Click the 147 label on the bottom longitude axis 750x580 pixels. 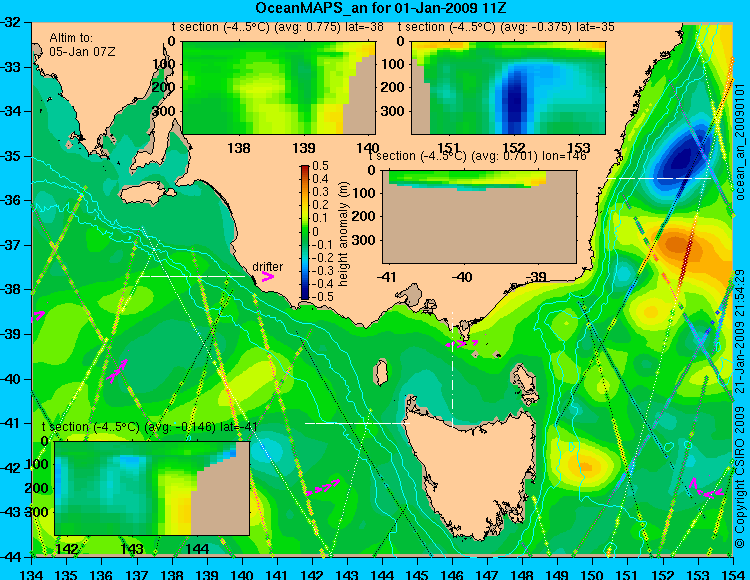[488, 574]
